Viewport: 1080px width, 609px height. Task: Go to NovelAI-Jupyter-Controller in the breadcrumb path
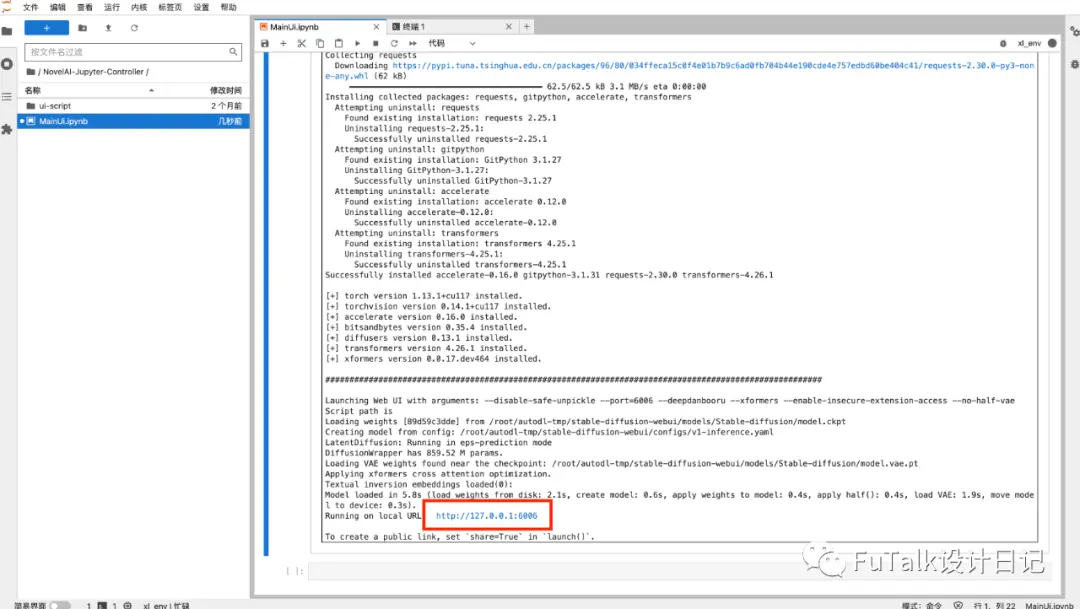tap(93, 72)
